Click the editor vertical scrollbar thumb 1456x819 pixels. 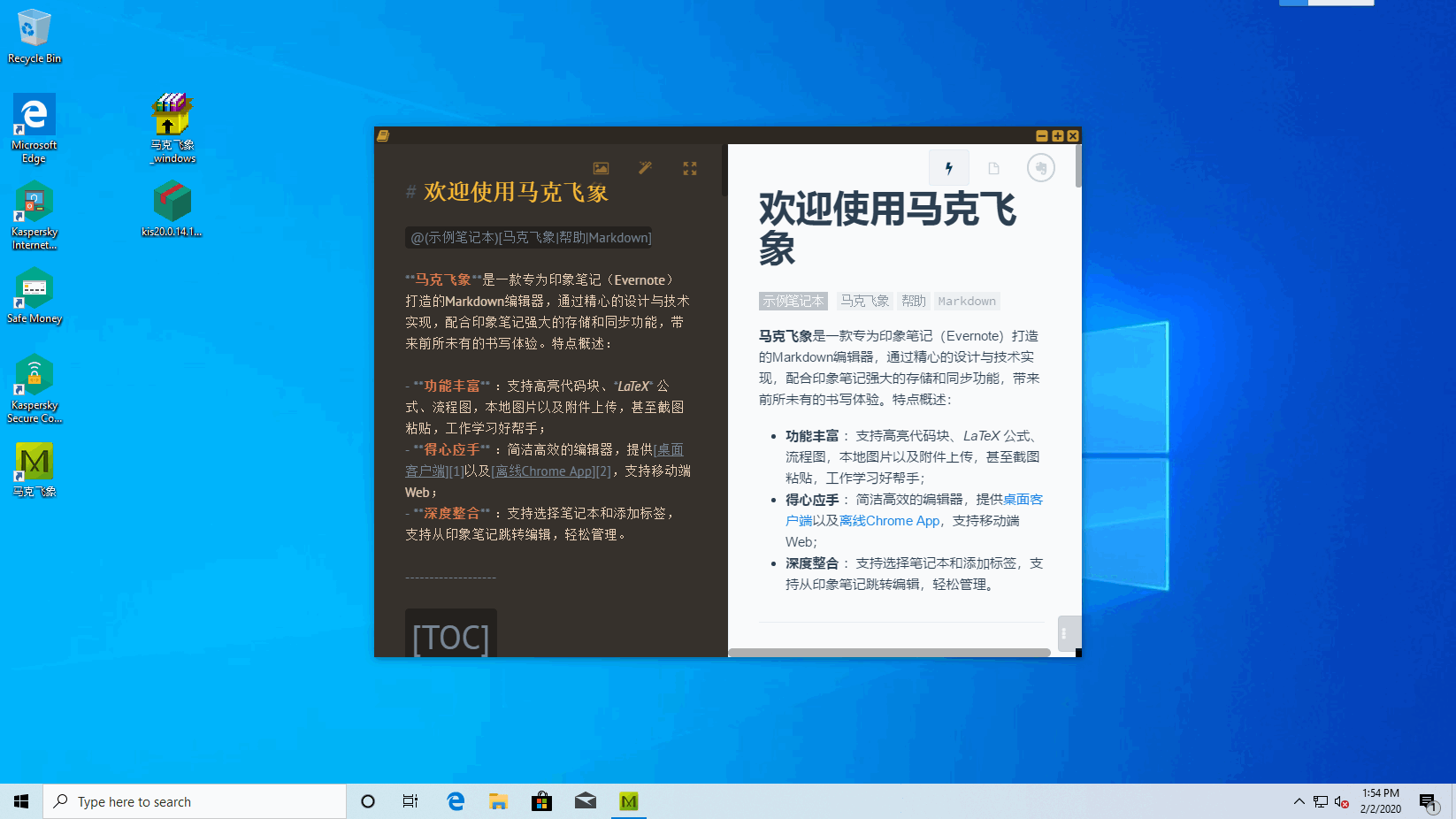point(724,170)
